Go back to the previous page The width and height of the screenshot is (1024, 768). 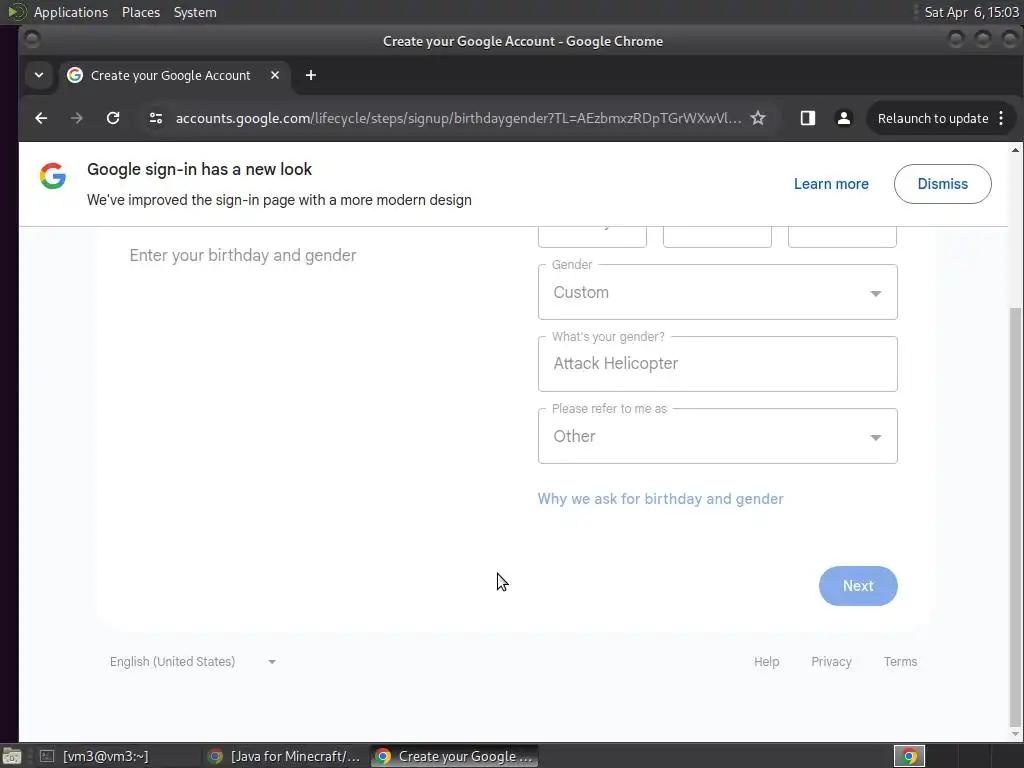41,118
